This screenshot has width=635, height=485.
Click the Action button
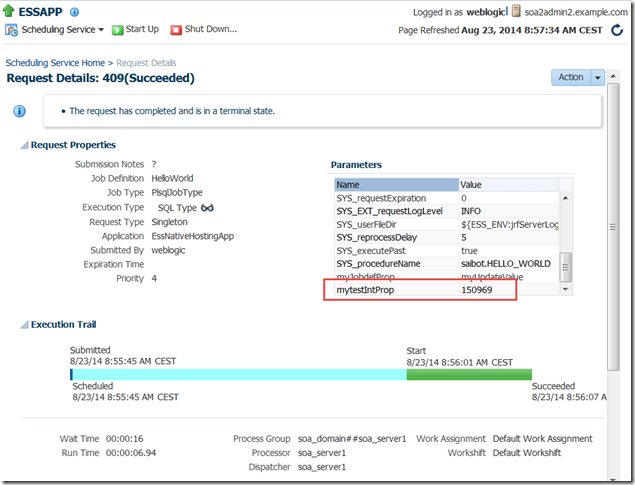pos(571,77)
